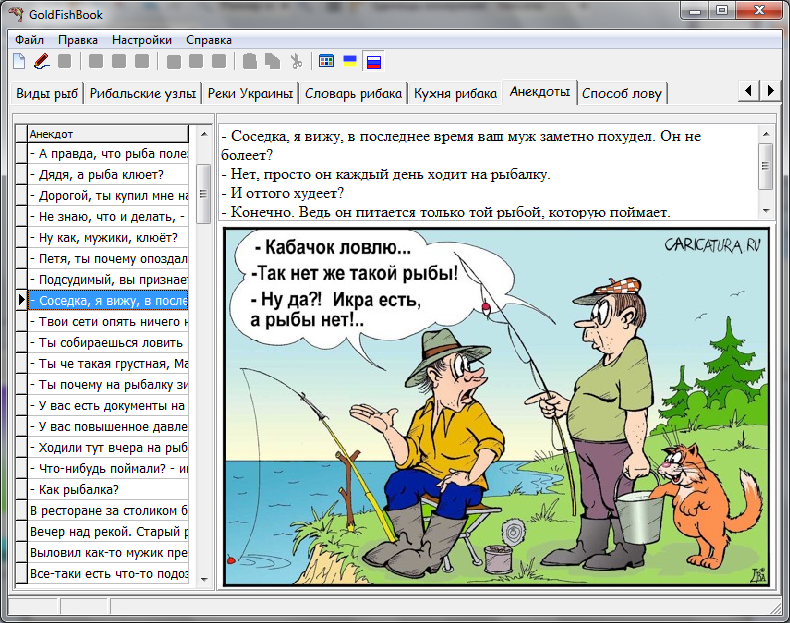This screenshot has width=790, height=623.
Task: Click the anecdote list scrollbar up arrow
Action: 204,134
